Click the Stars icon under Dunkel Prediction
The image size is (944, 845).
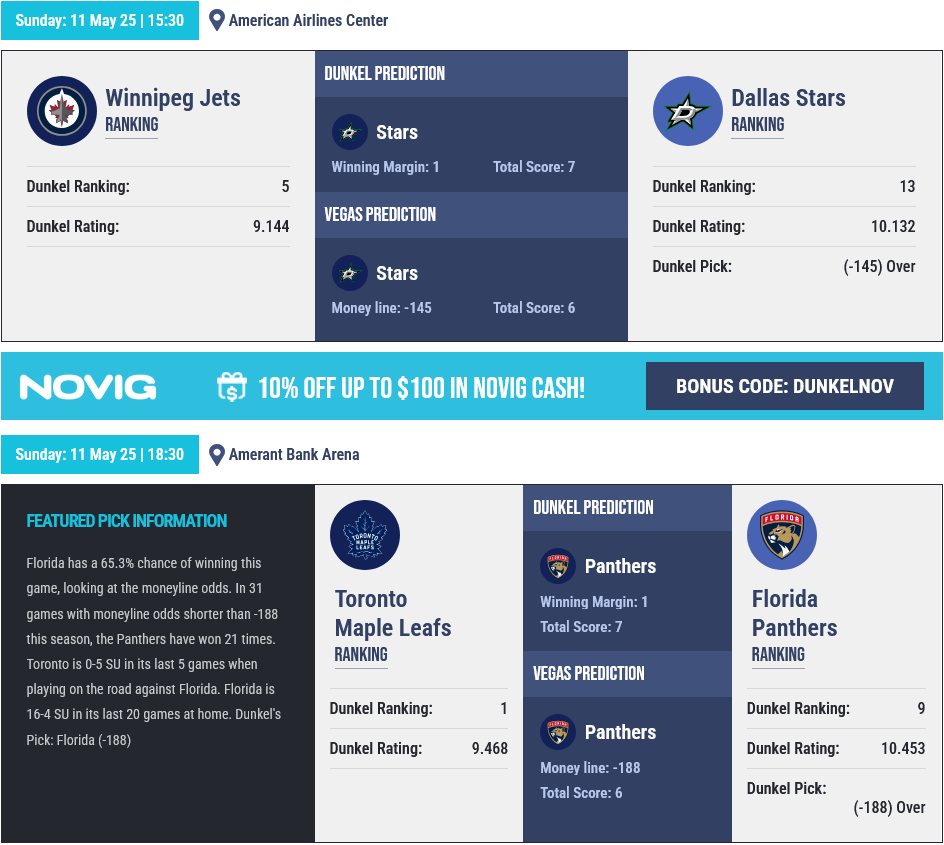[x=350, y=132]
